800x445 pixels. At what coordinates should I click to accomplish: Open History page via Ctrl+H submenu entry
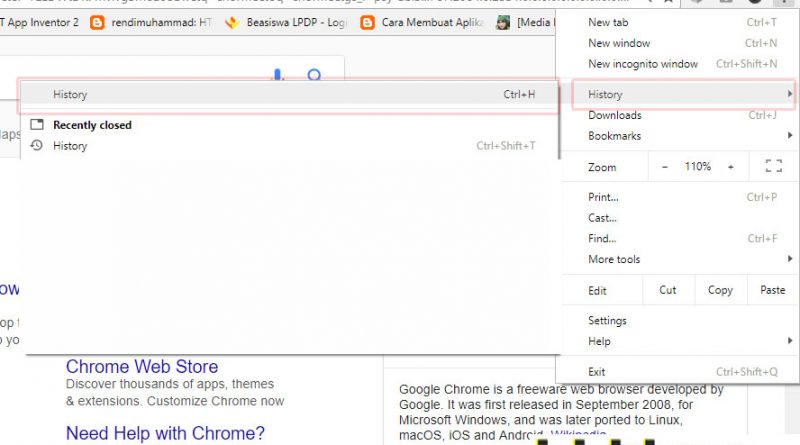click(x=289, y=94)
